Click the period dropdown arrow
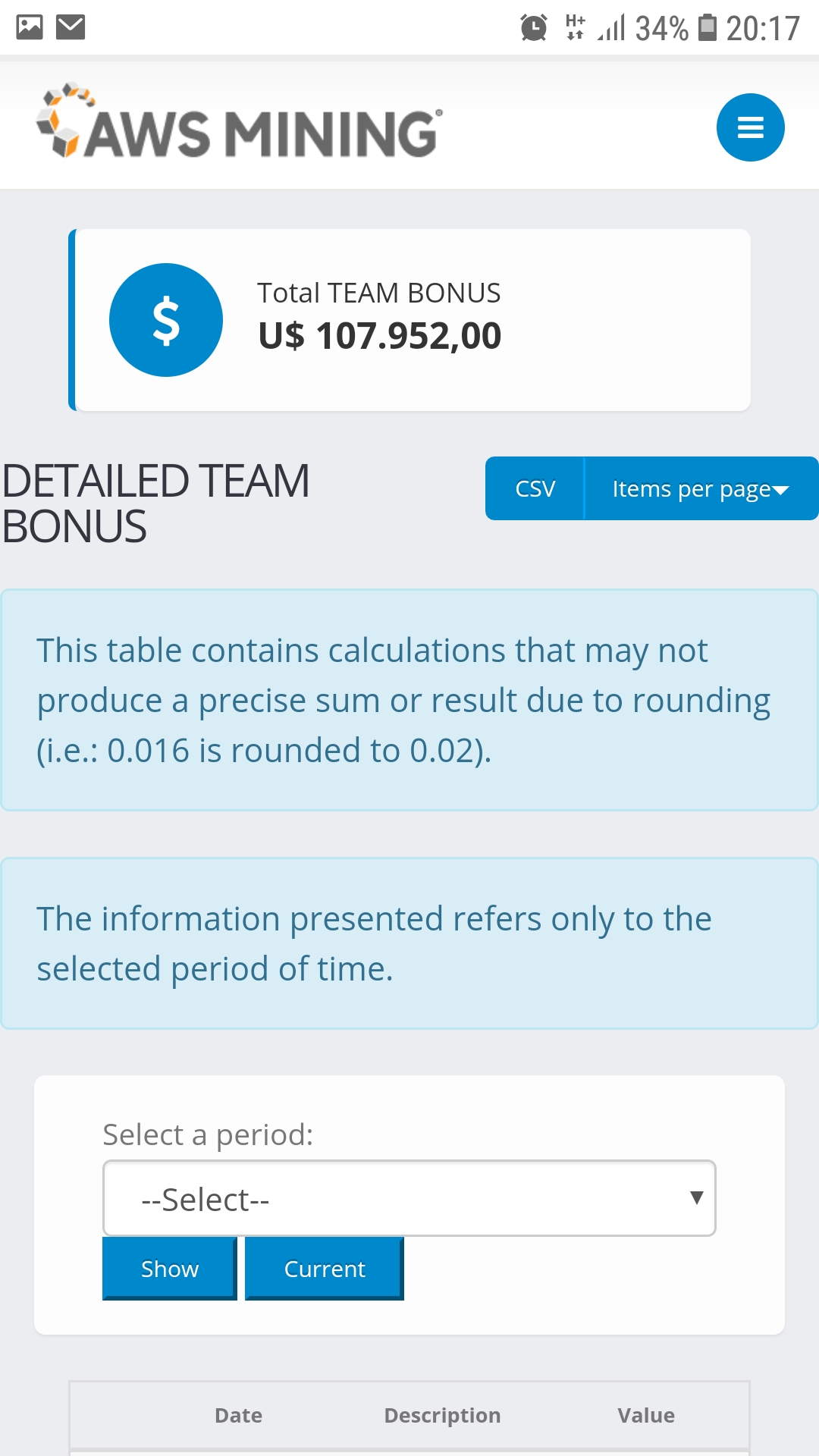The image size is (819, 1456). coord(696,1198)
